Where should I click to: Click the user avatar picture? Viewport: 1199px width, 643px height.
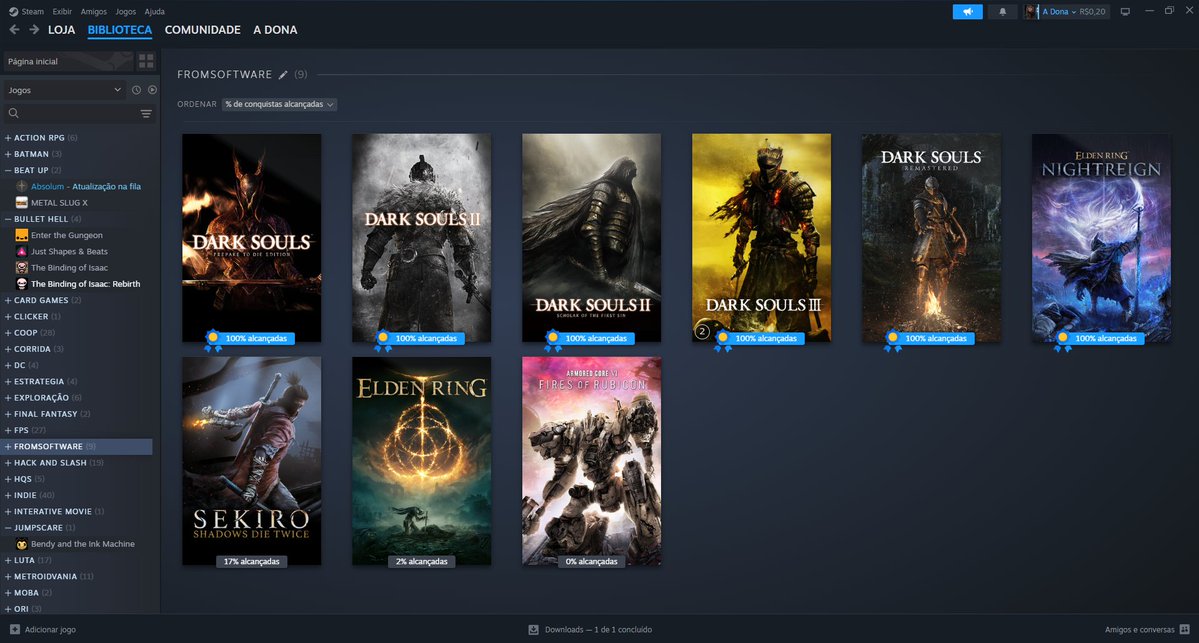click(1032, 11)
